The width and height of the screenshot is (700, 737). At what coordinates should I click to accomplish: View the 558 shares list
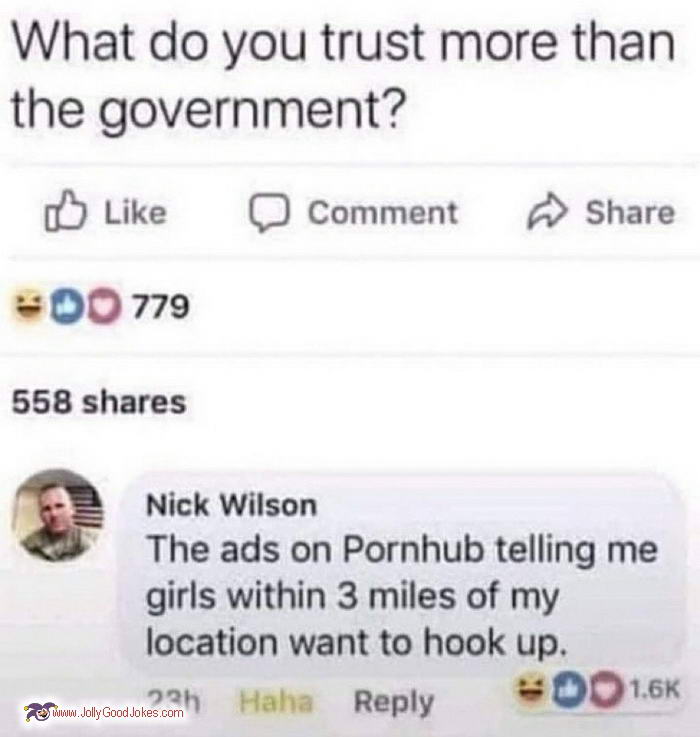click(99, 402)
